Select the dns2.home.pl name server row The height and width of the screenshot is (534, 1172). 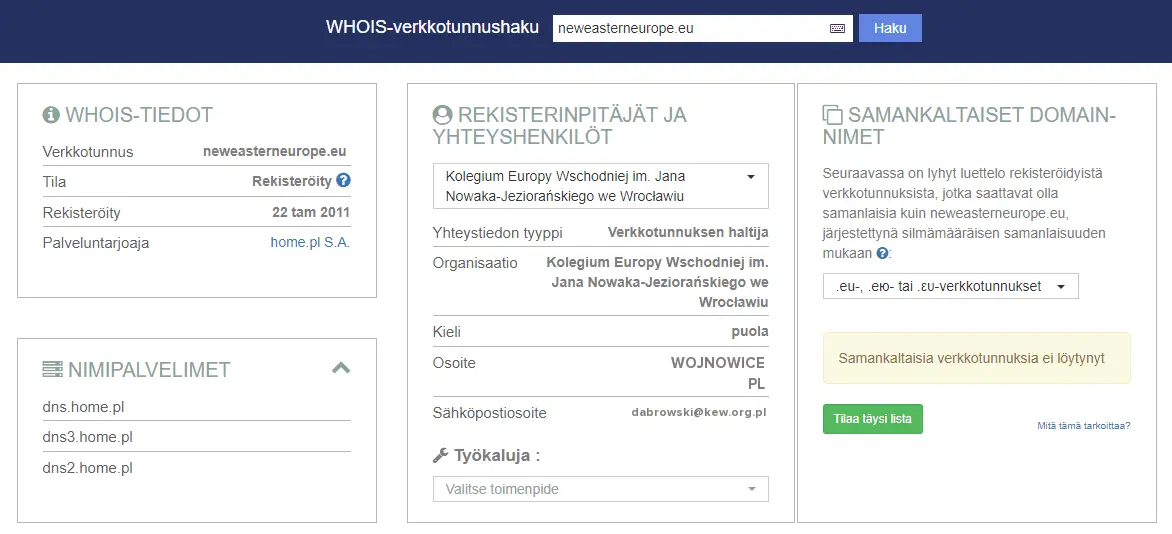coord(197,468)
